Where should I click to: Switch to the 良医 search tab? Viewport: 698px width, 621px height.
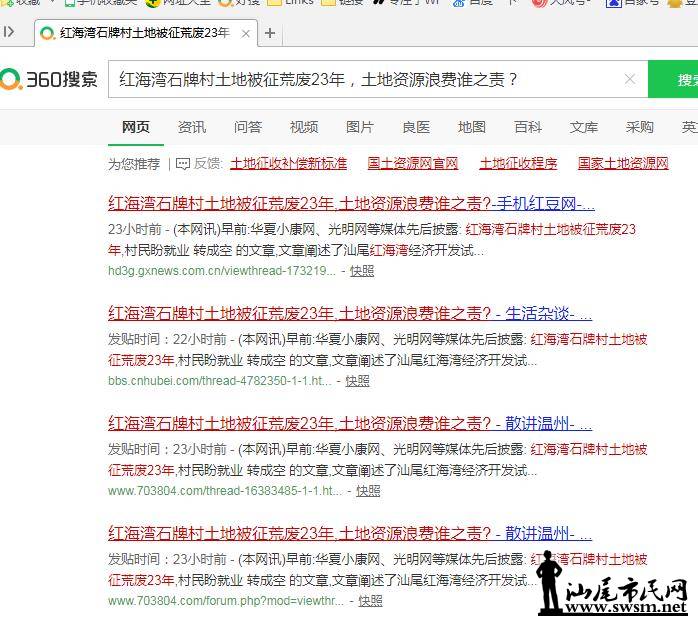click(416, 127)
